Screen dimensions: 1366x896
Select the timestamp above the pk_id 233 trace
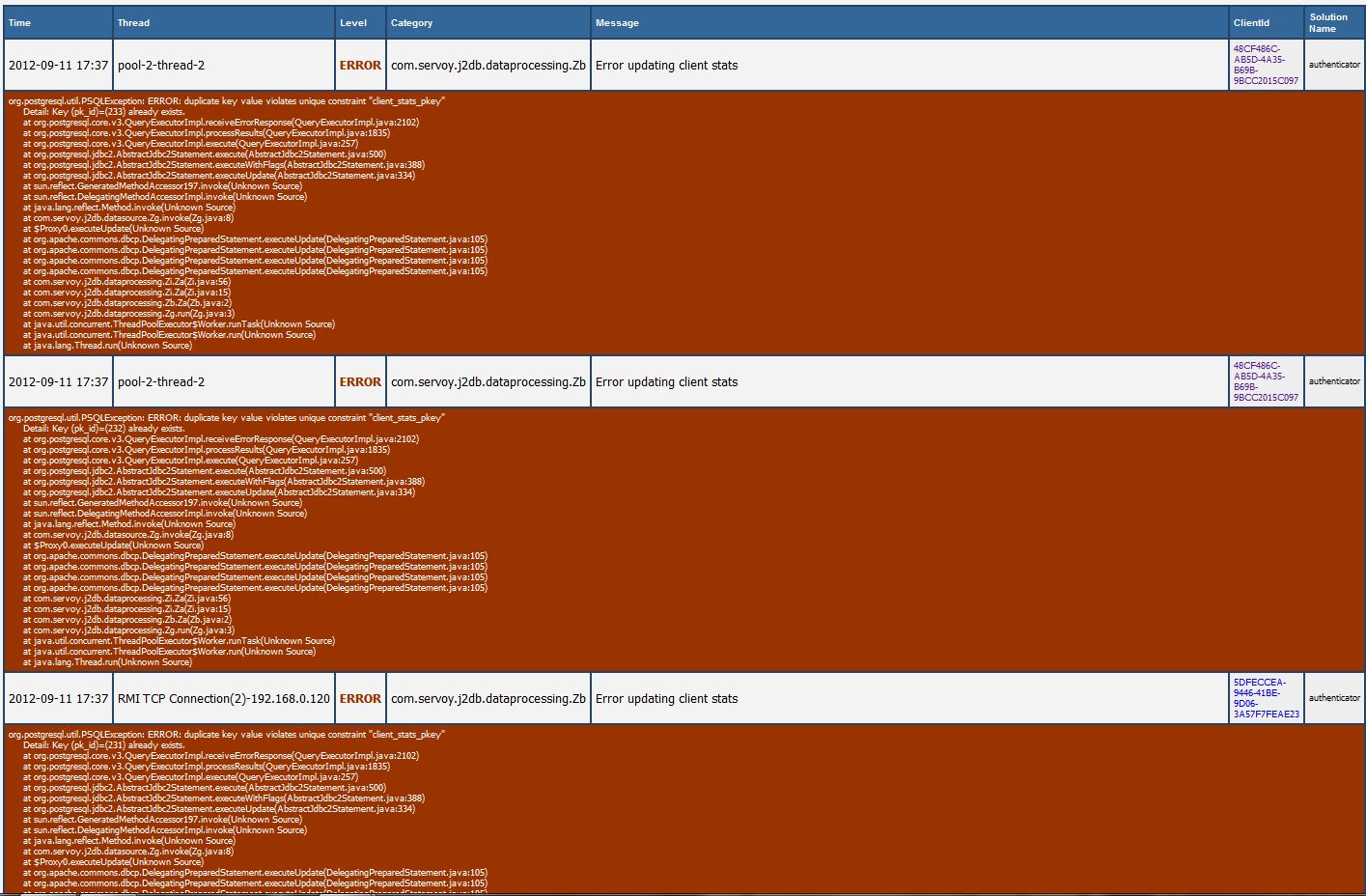point(58,65)
